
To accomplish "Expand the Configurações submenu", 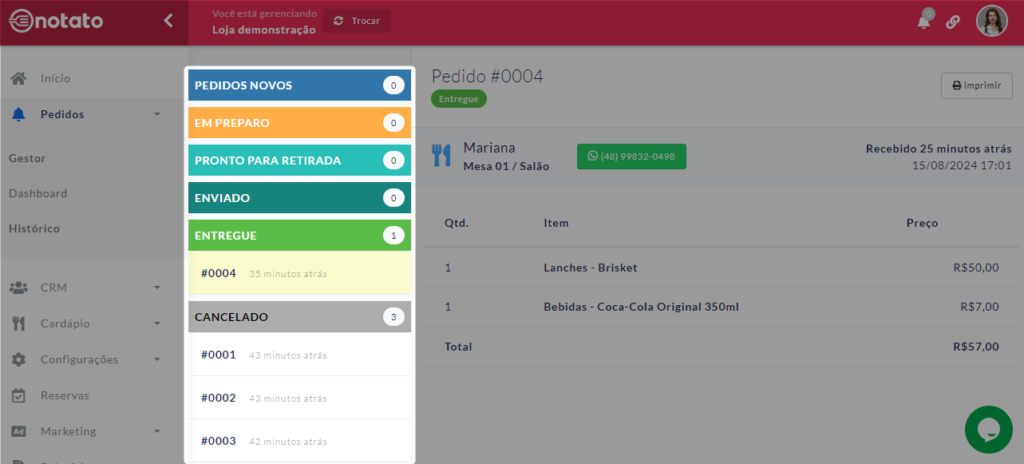I will tap(157, 360).
